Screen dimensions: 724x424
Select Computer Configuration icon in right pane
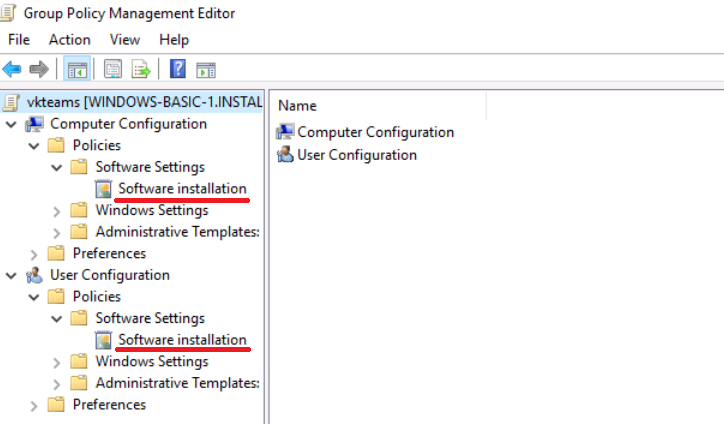pyautogui.click(x=285, y=132)
